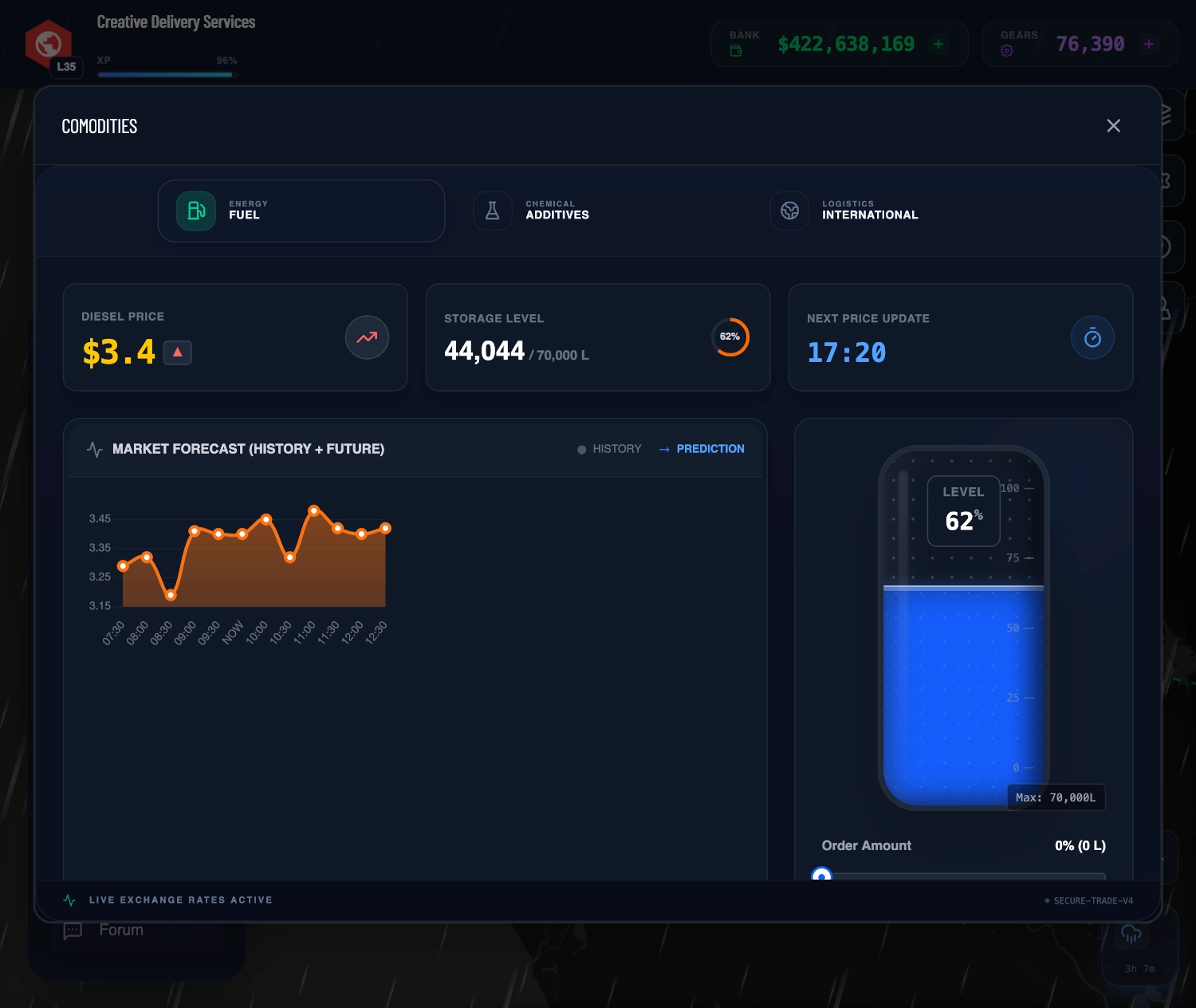Select the Logistics International tab
Viewport: 1196px width, 1008px height.
point(871,210)
